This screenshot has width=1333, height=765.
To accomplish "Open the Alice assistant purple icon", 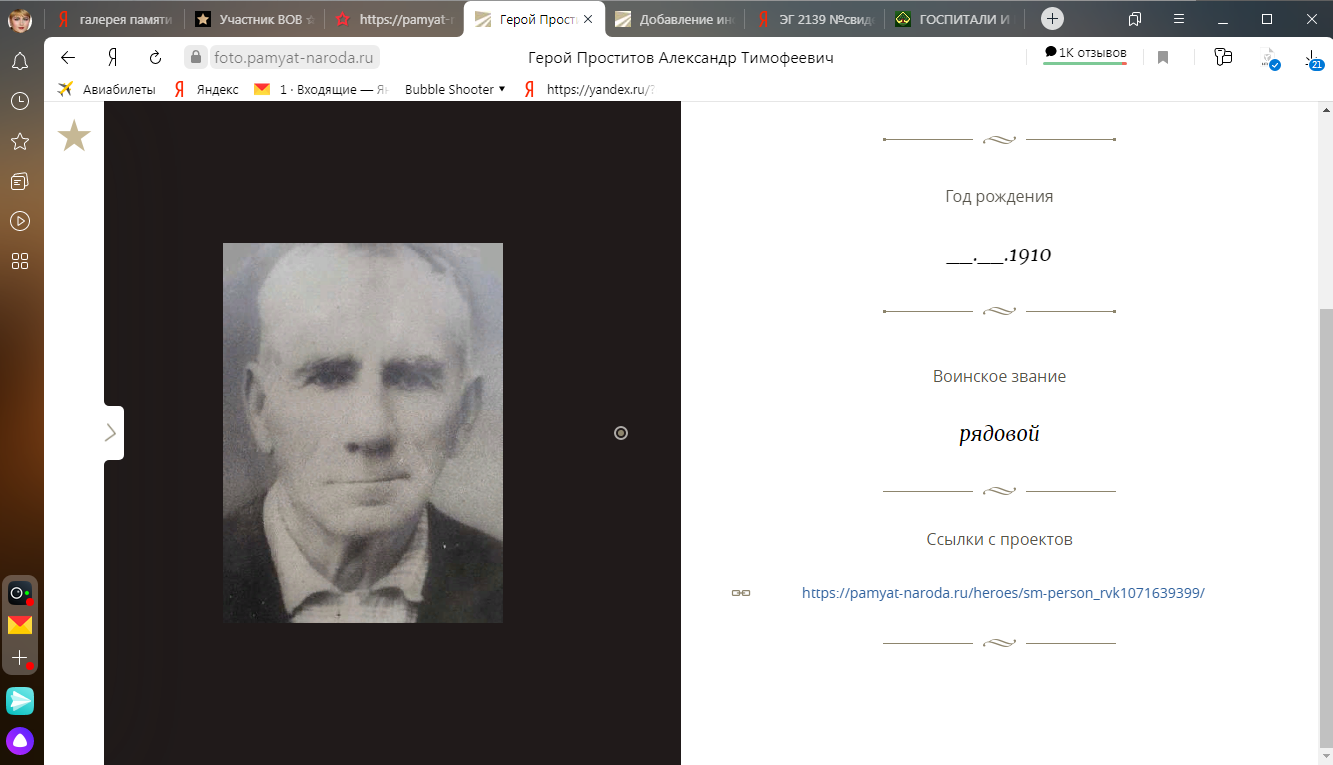I will (20, 741).
